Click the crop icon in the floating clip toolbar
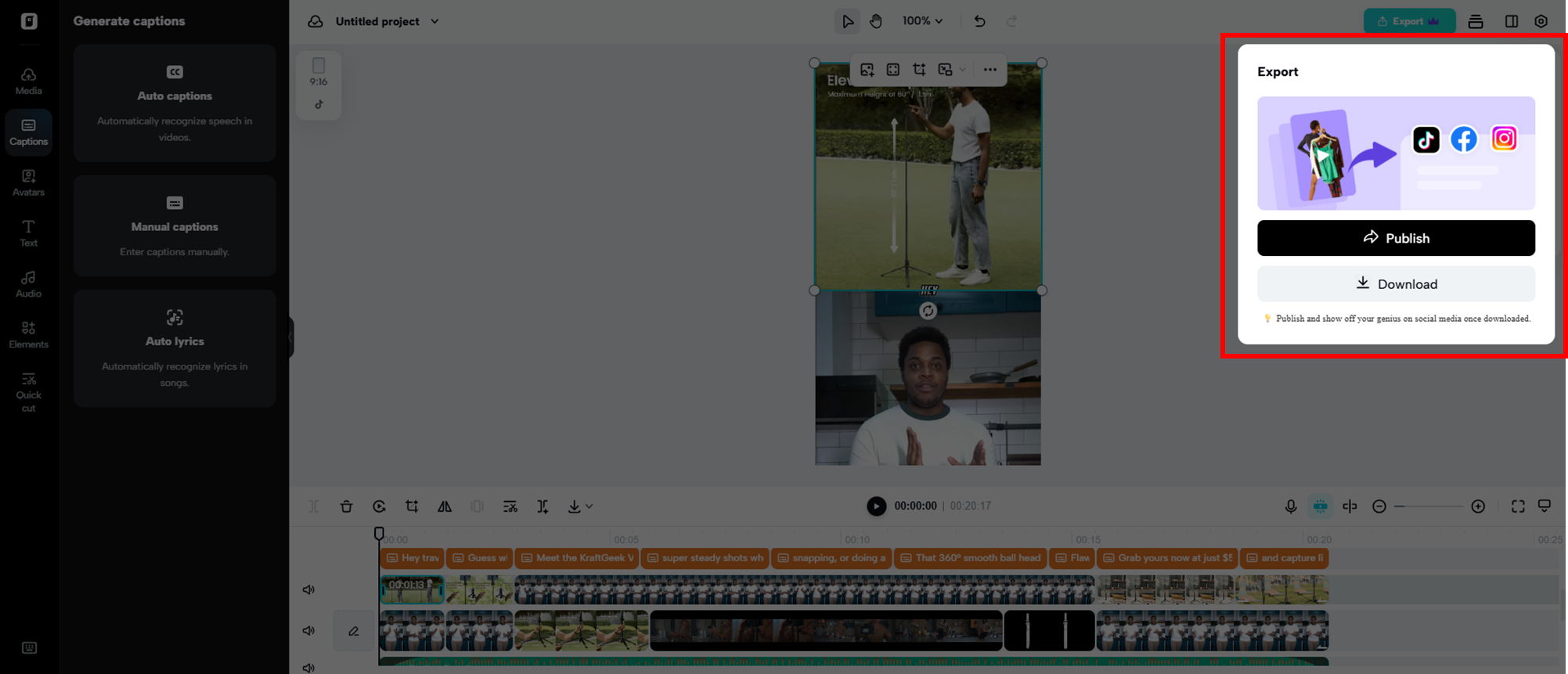 pyautogui.click(x=919, y=70)
